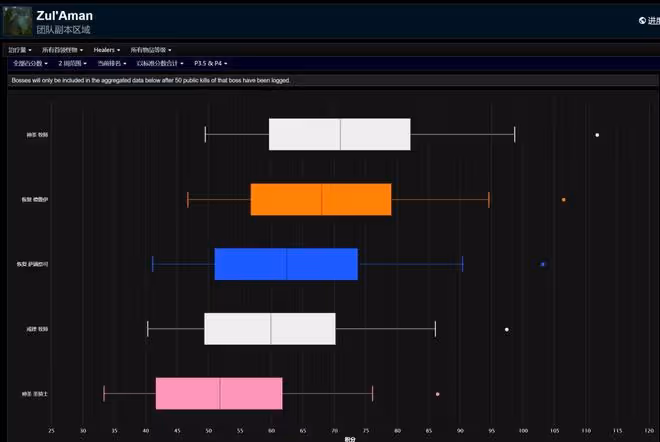Click the '50 public kills' notice text
The height and width of the screenshot is (442, 660).
tap(151, 80)
